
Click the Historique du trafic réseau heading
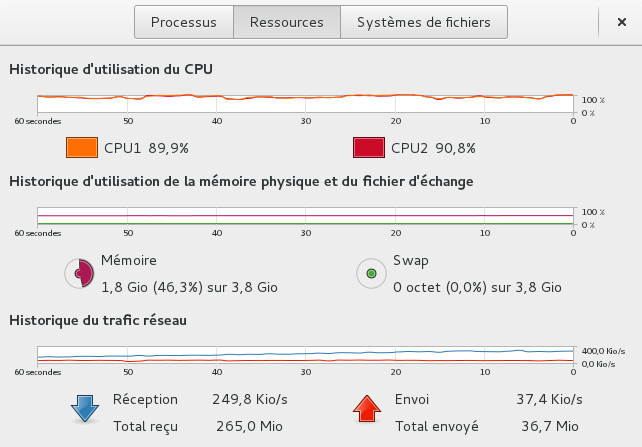pyautogui.click(x=98, y=320)
